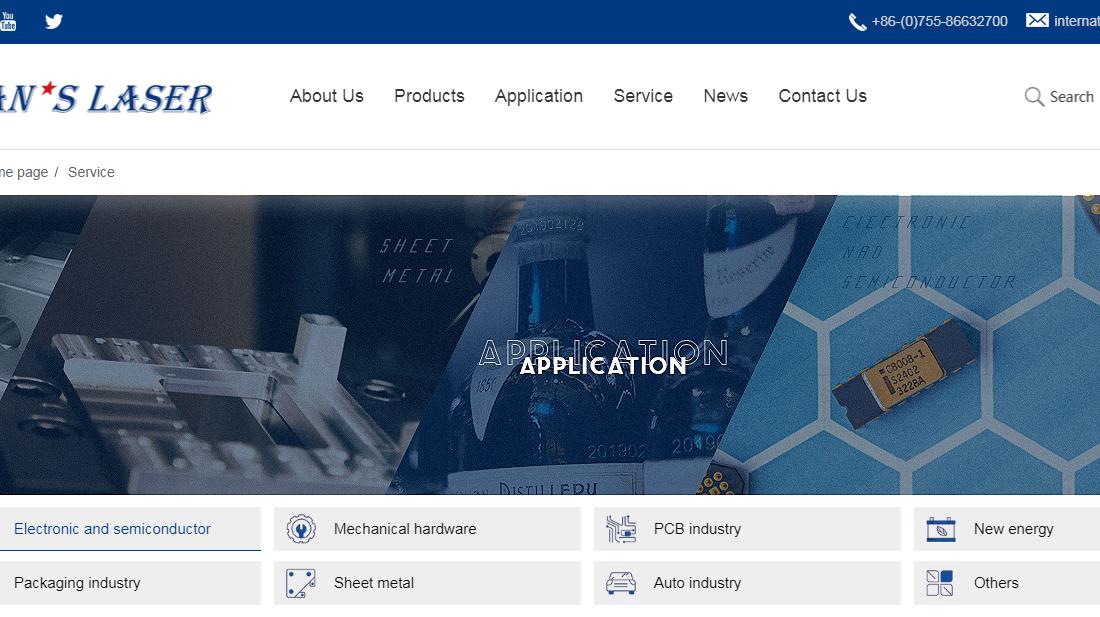Click the Others squares icon

(x=940, y=583)
